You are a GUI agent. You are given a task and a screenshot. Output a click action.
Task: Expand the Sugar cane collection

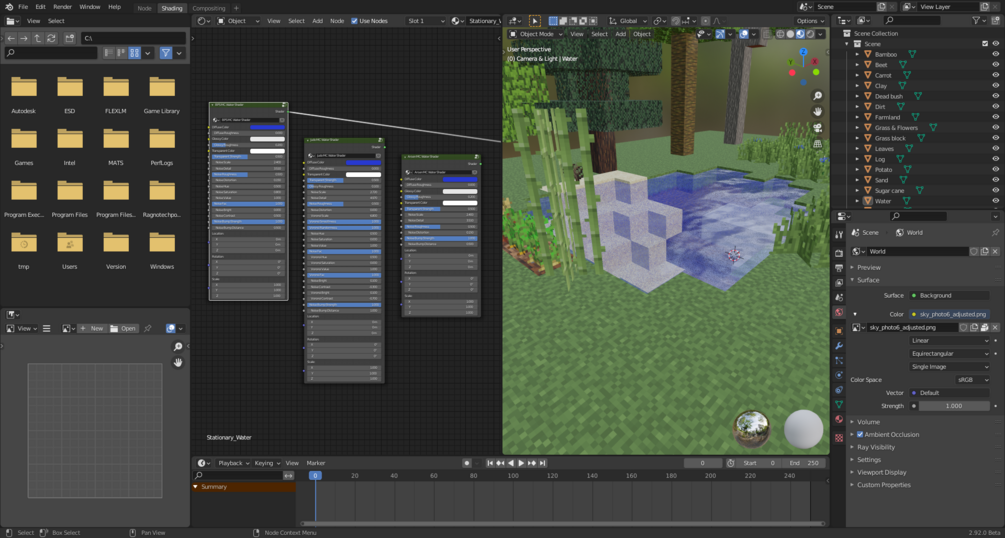pyautogui.click(x=857, y=190)
